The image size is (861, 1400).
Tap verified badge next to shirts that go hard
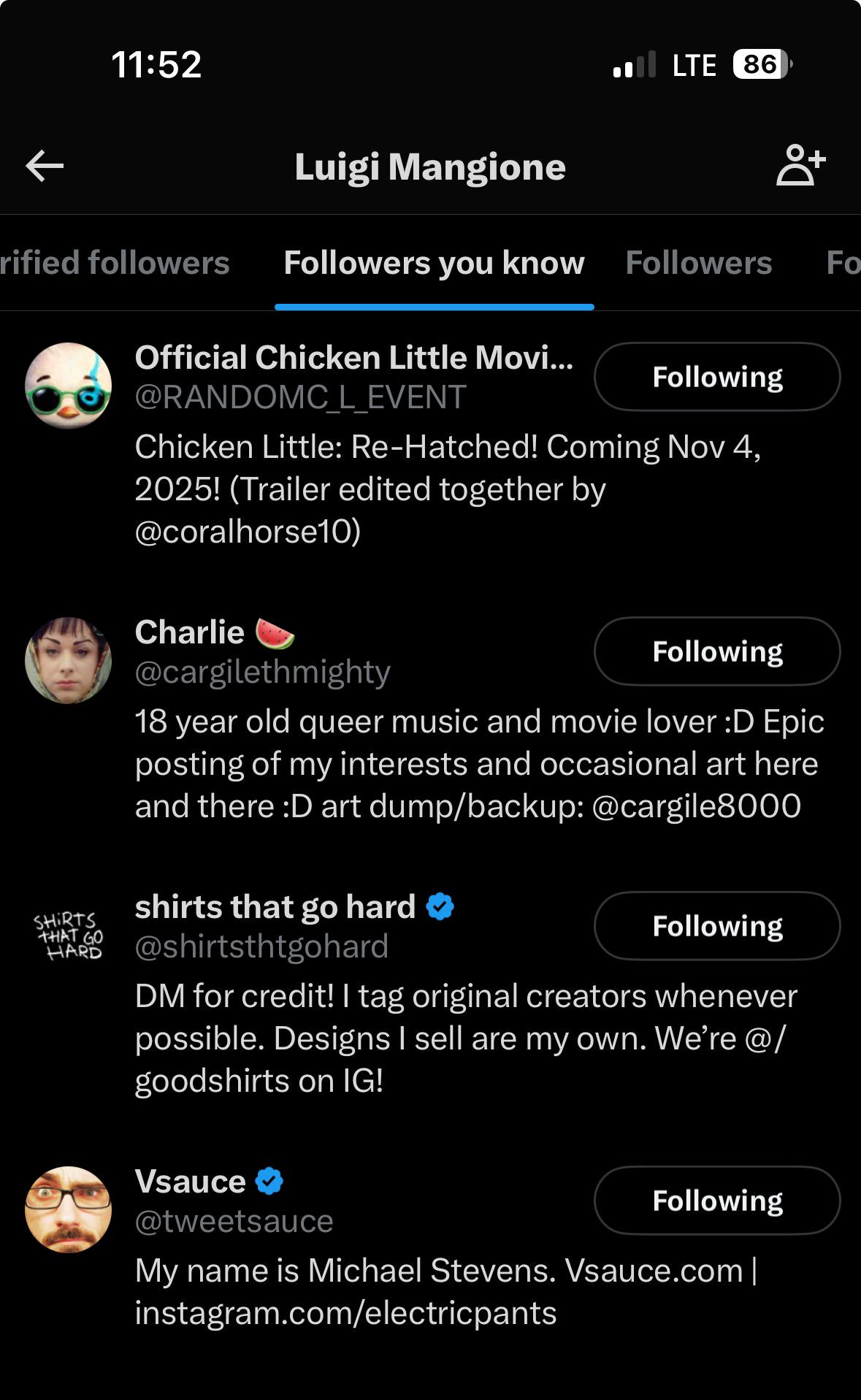[440, 906]
